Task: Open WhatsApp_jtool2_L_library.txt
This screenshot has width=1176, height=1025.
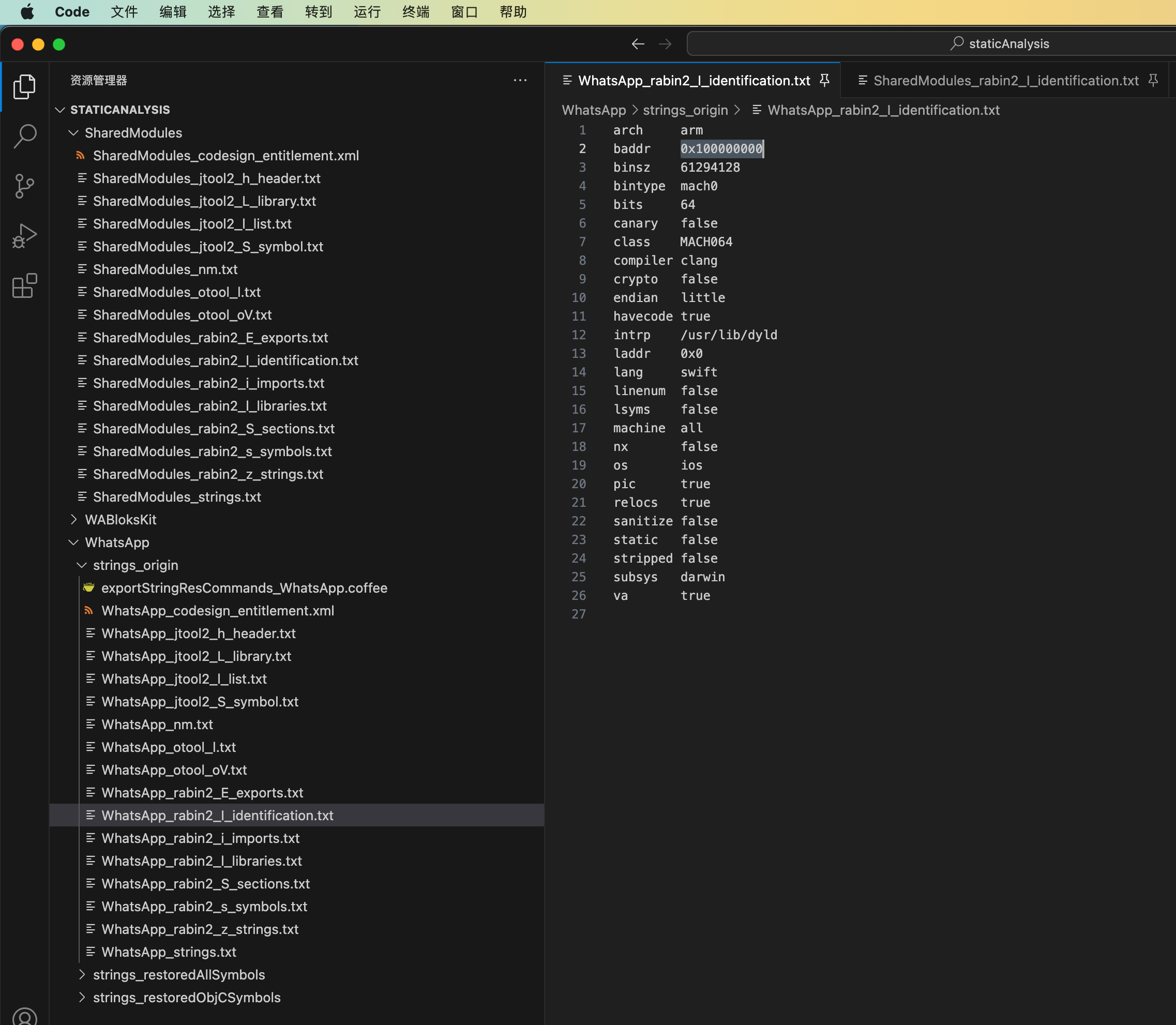Action: tap(196, 656)
